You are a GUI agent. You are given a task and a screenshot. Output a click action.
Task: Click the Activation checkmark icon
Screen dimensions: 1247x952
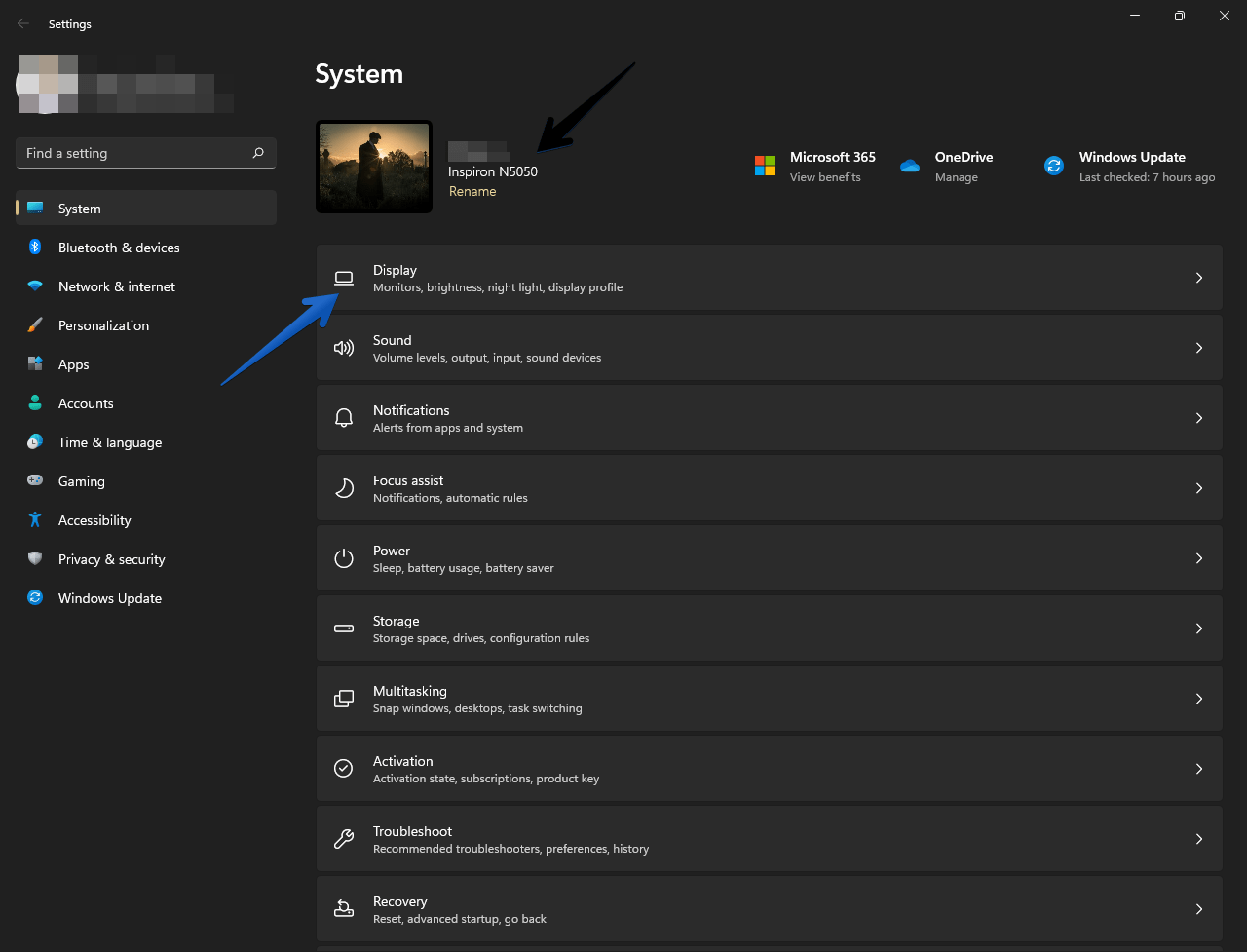tap(344, 769)
